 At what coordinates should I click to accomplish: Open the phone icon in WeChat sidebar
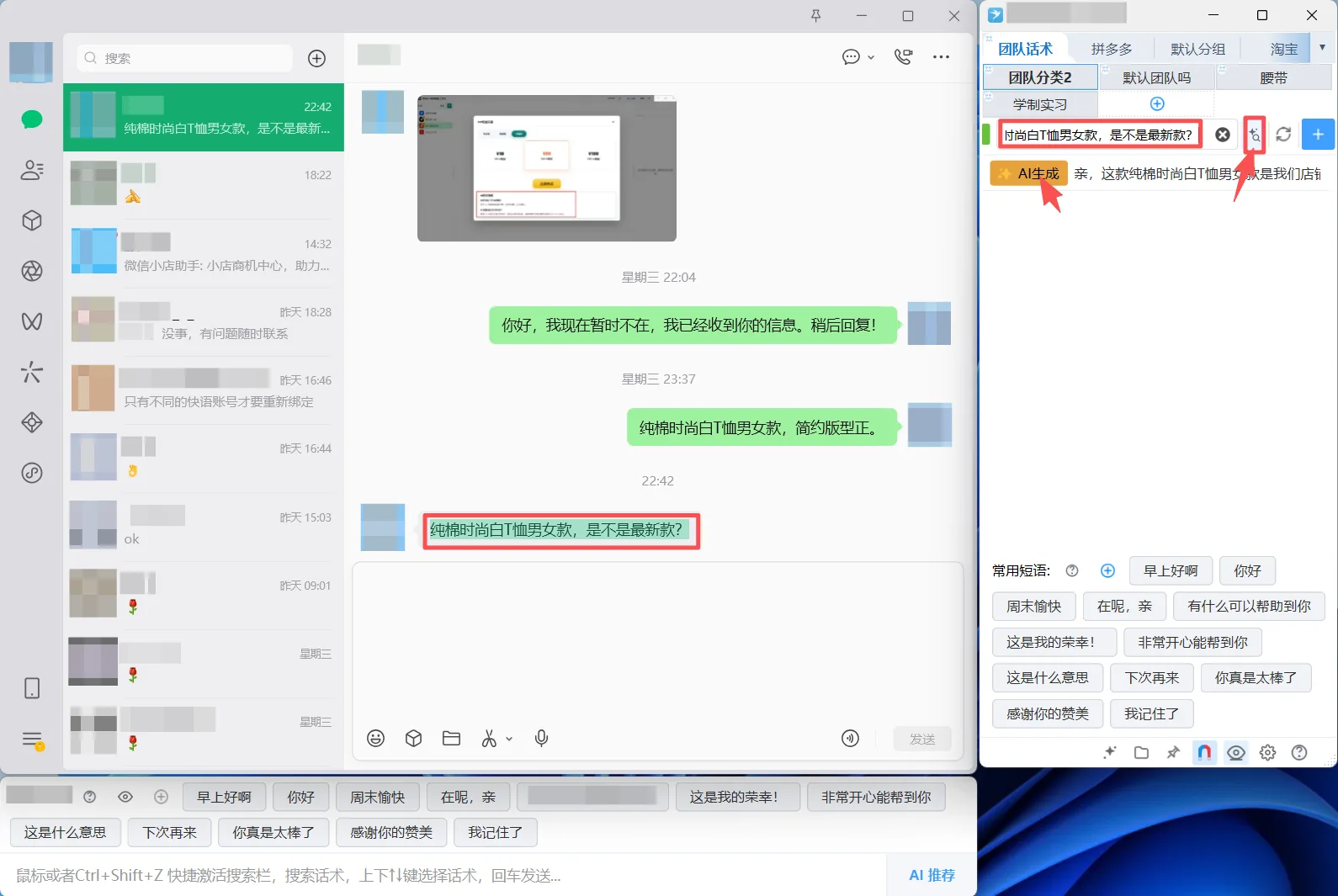(32, 688)
